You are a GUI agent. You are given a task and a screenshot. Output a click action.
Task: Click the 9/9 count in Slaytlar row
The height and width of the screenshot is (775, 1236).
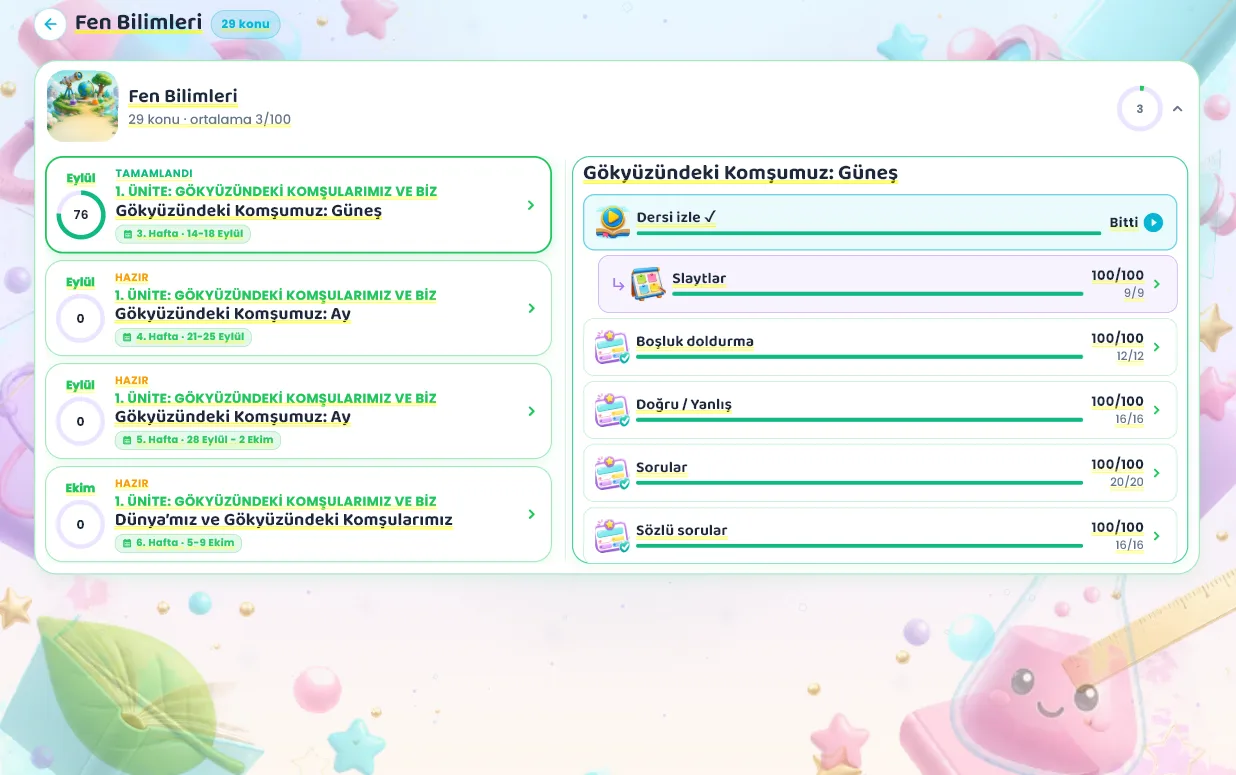(x=1134, y=293)
